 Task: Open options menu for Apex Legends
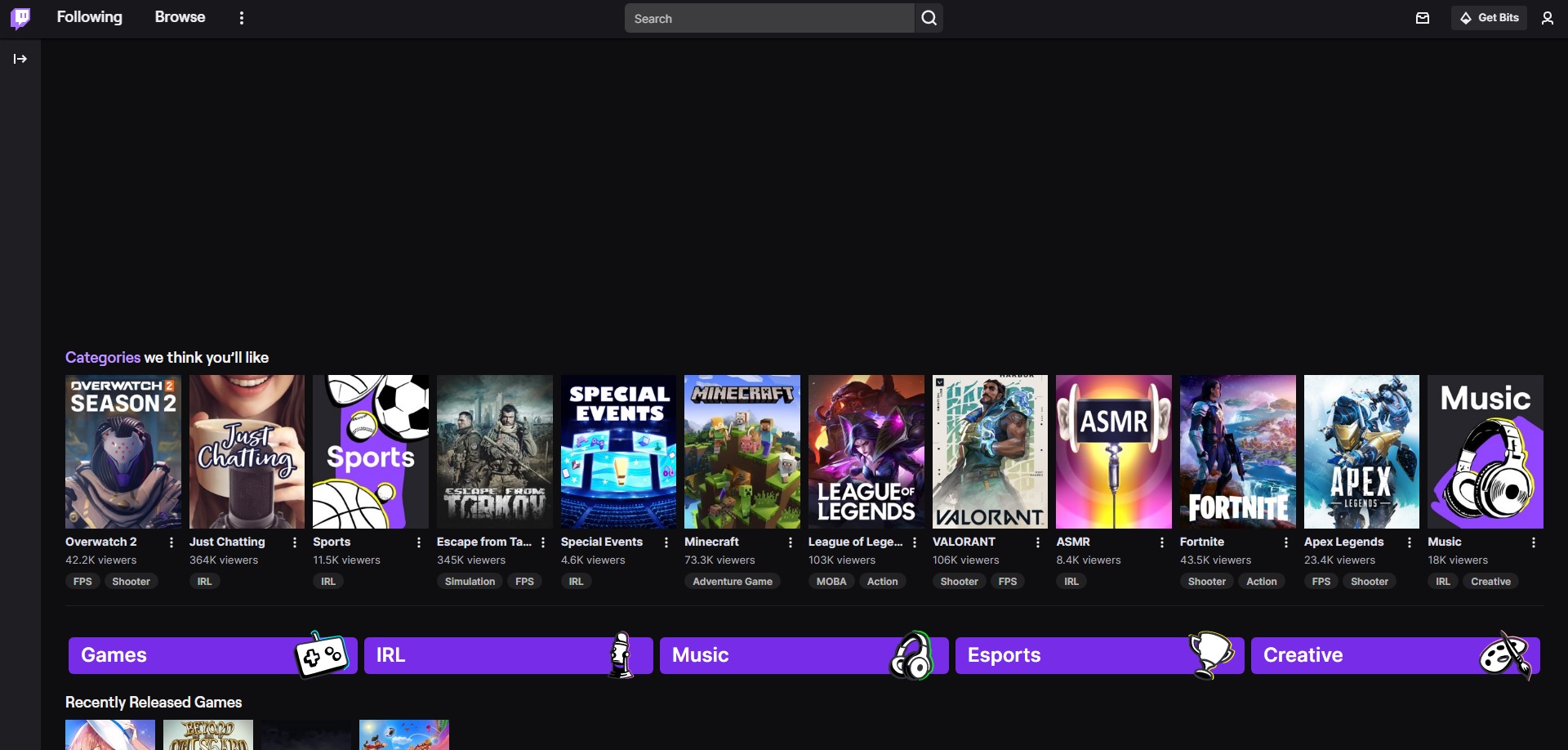[1410, 542]
